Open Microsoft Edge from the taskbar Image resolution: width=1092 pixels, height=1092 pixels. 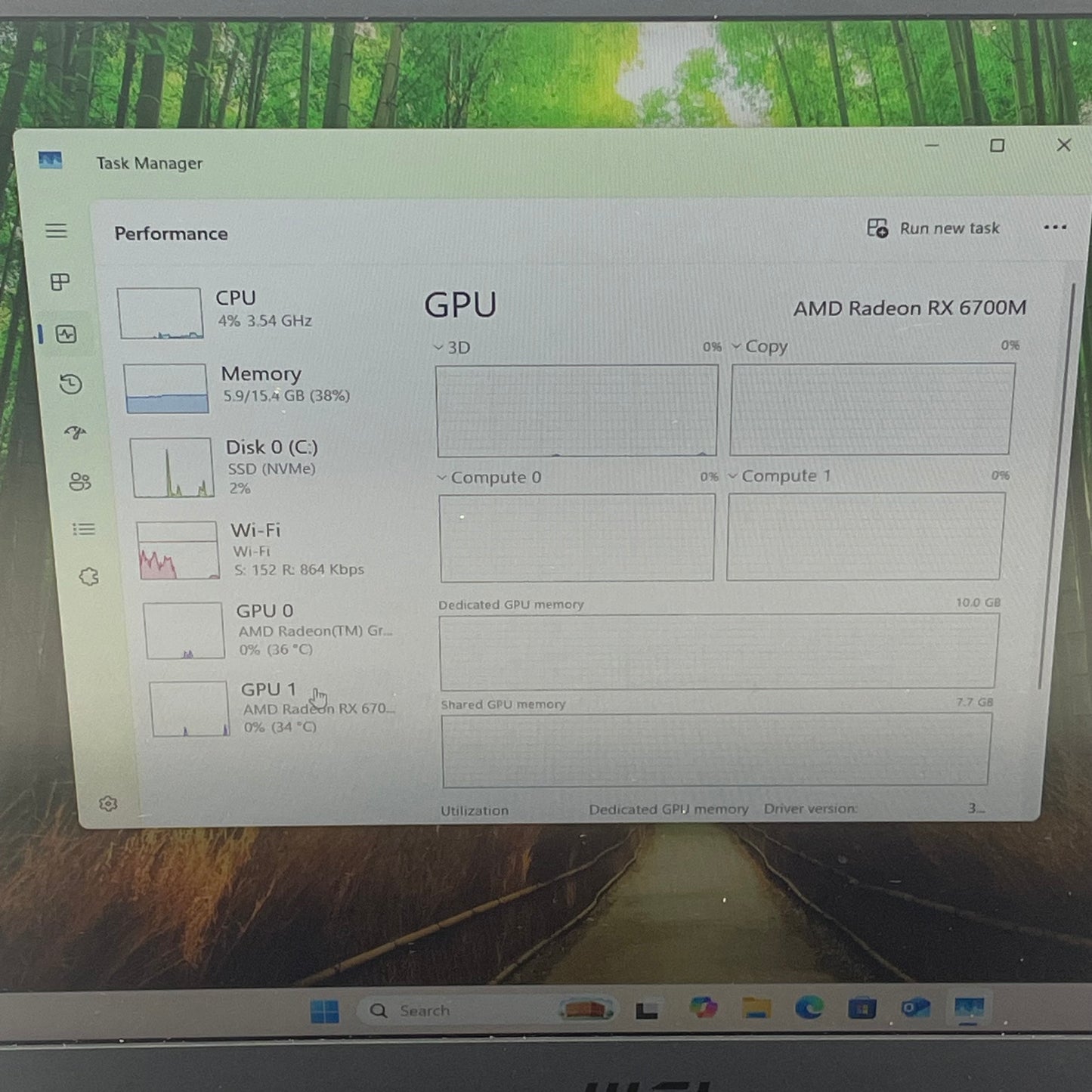tap(809, 1008)
